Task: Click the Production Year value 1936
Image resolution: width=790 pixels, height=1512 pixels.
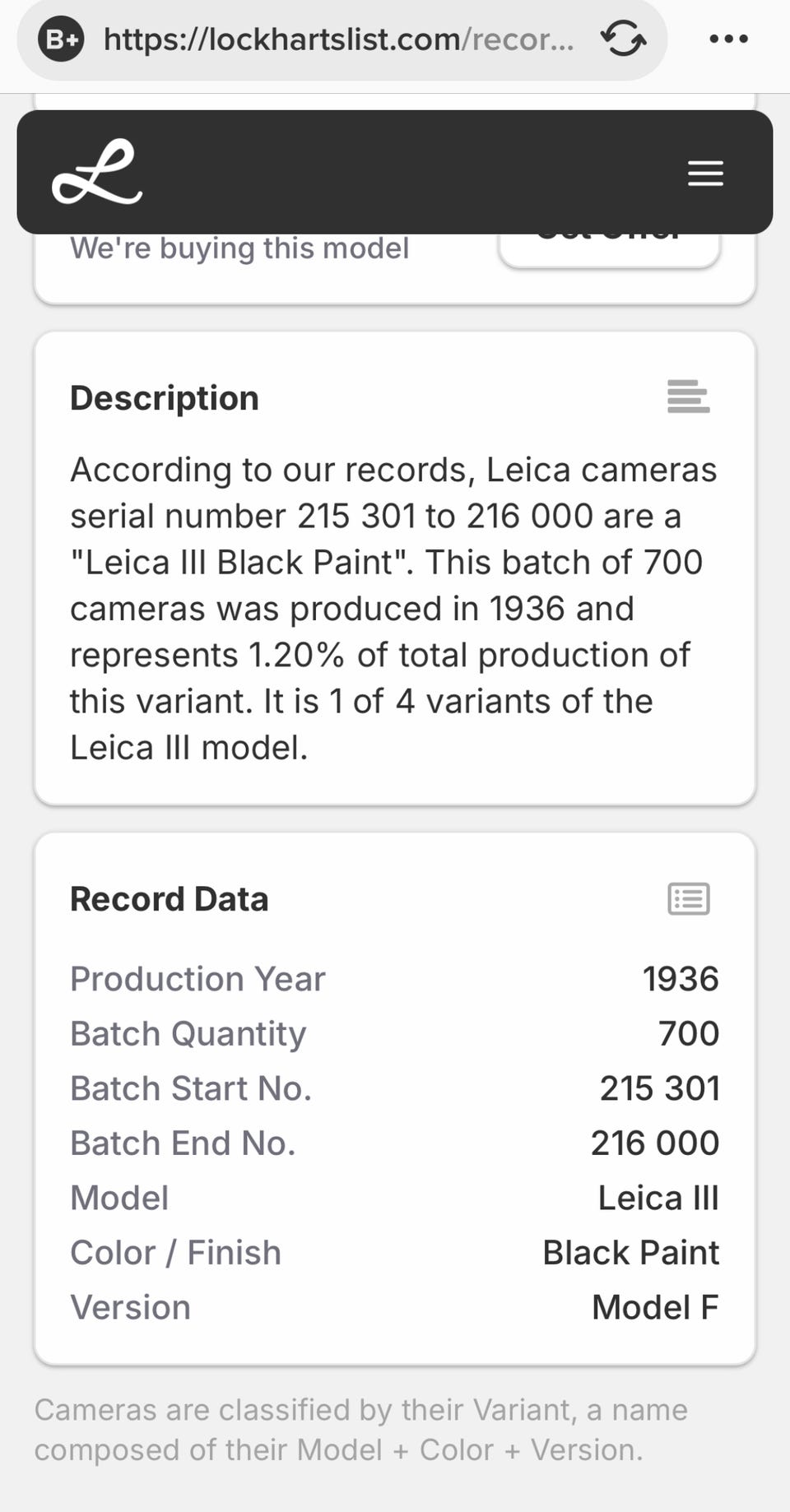Action: pos(680,979)
